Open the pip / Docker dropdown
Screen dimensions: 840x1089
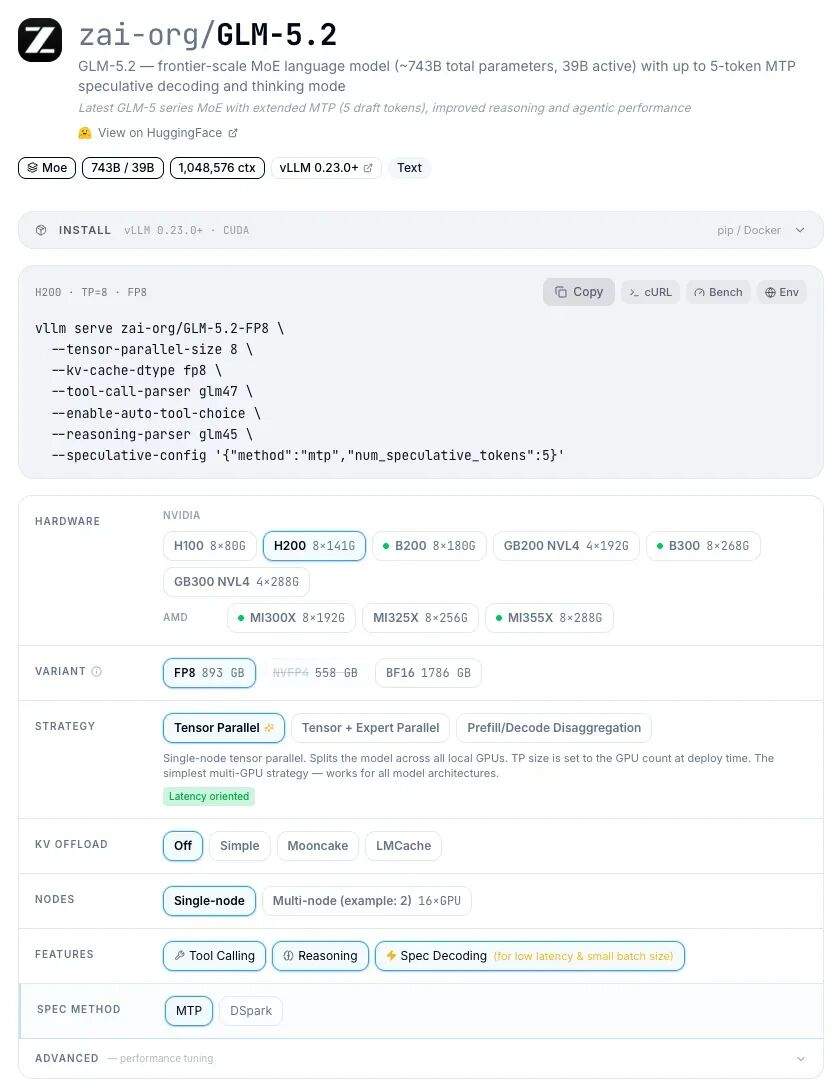749,230
